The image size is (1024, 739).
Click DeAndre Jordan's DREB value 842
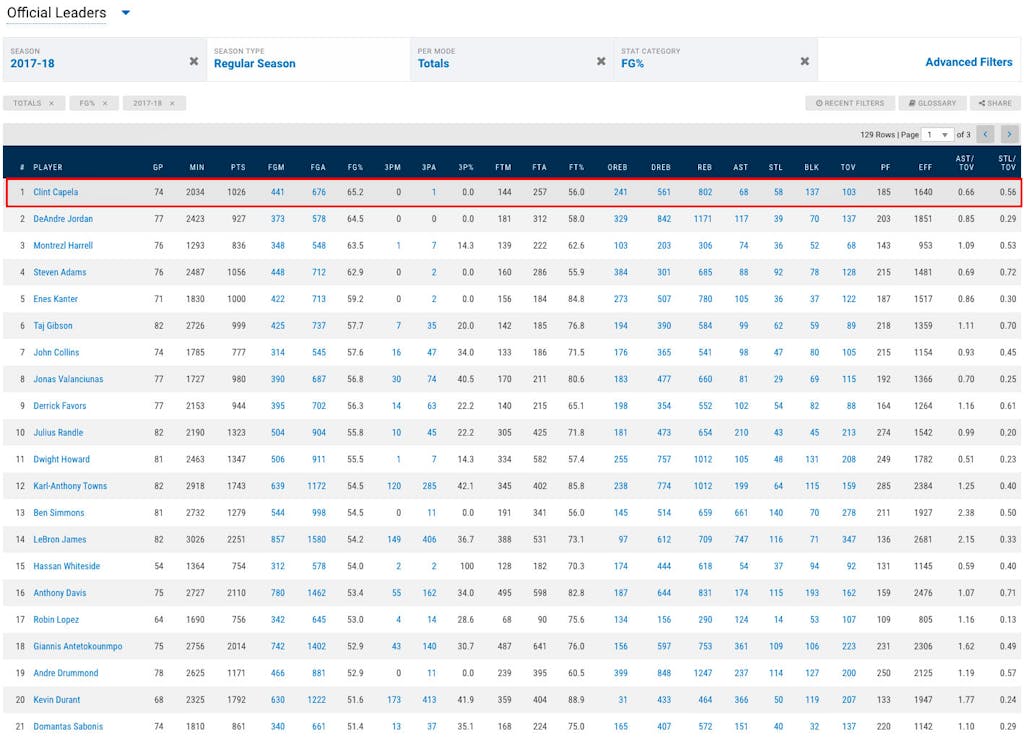click(x=664, y=219)
